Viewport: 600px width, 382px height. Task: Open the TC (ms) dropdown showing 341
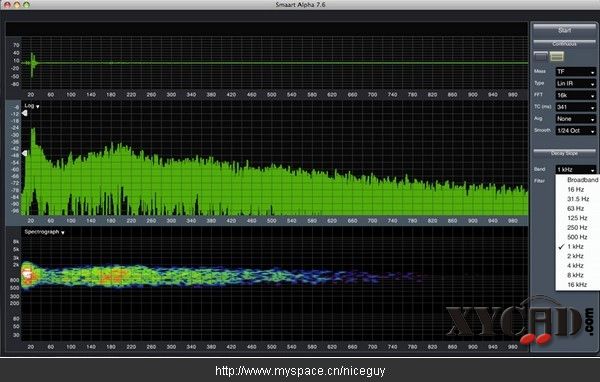point(576,107)
